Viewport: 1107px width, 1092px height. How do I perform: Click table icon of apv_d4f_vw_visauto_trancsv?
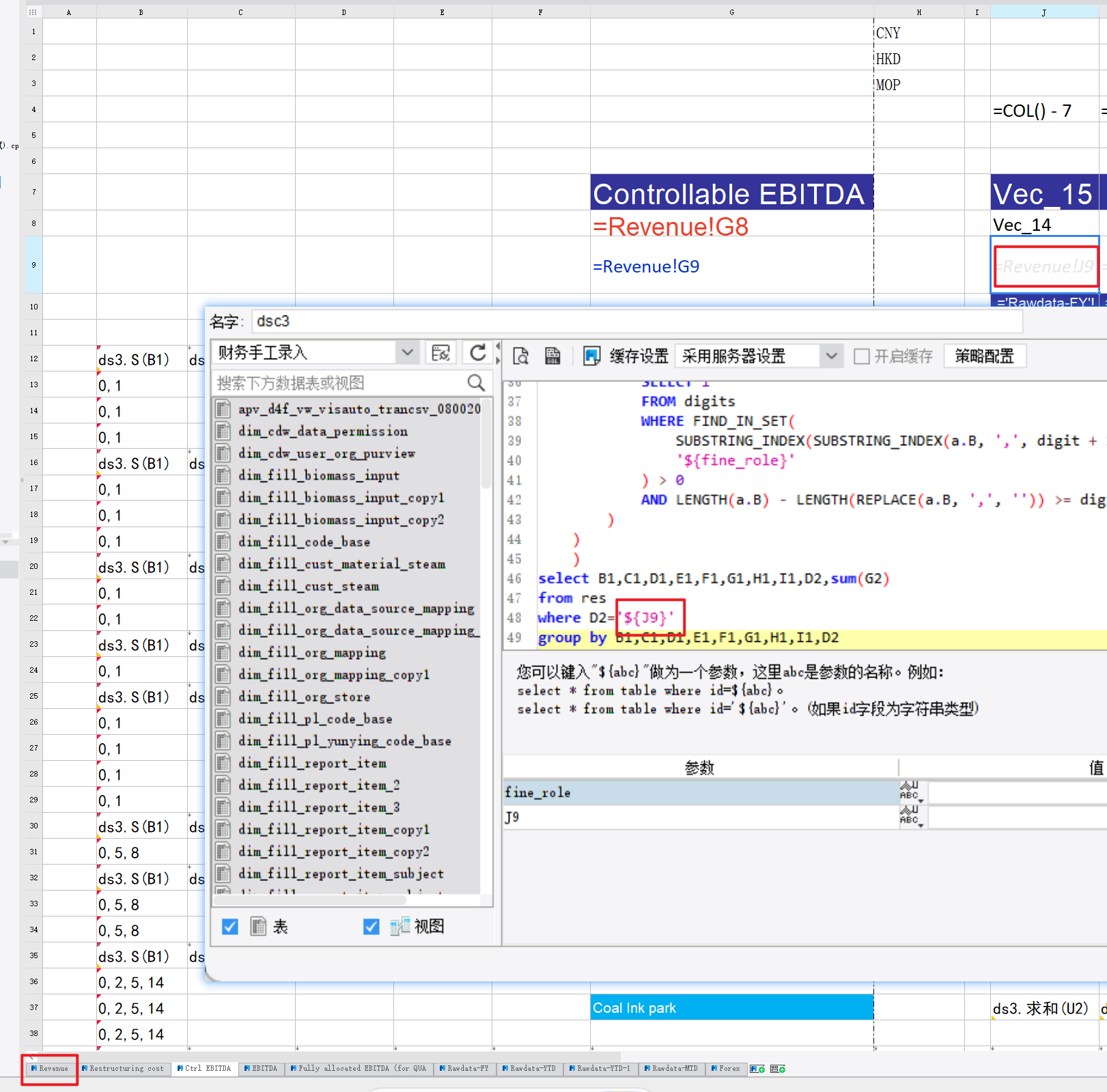223,409
